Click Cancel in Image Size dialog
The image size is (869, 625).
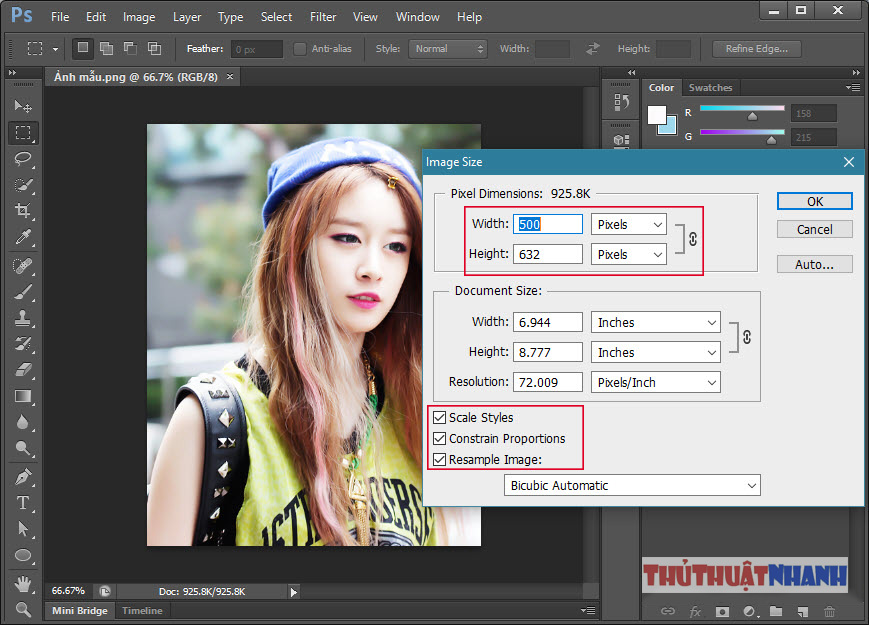click(x=814, y=229)
